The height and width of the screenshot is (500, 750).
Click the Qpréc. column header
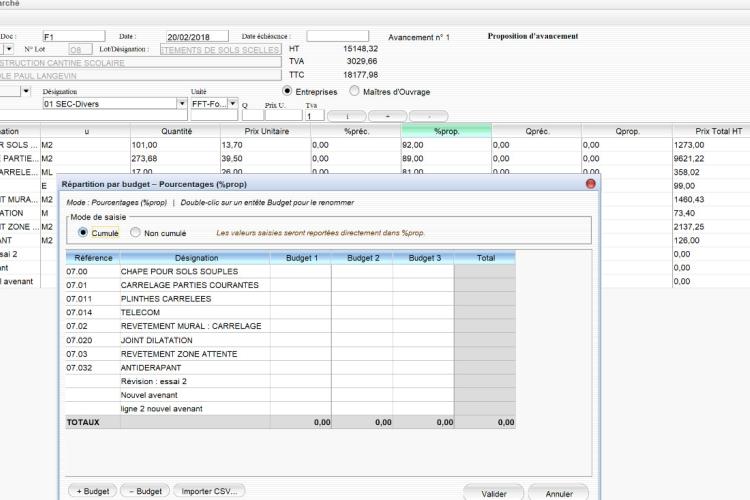click(537, 131)
